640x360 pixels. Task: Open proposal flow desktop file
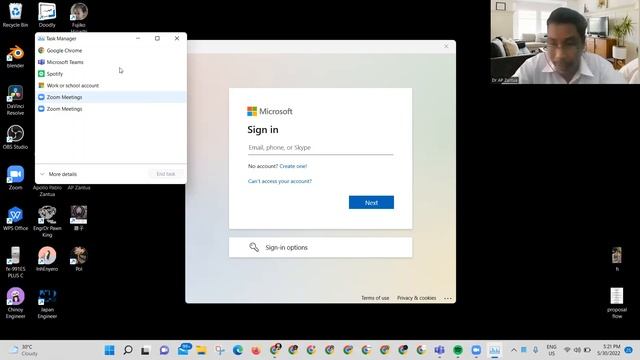tap(617, 303)
